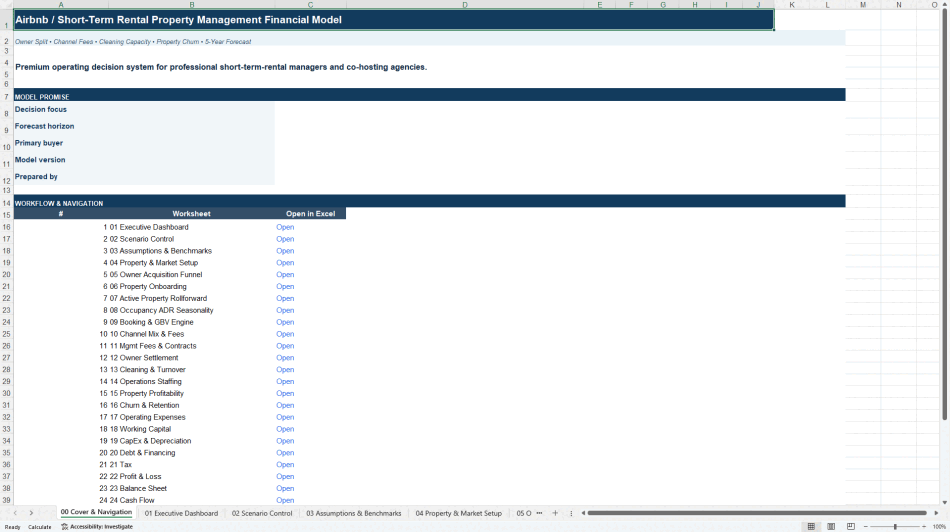950x532 pixels.
Task: Adjust the zoom slider handle
Action: pos(895,527)
